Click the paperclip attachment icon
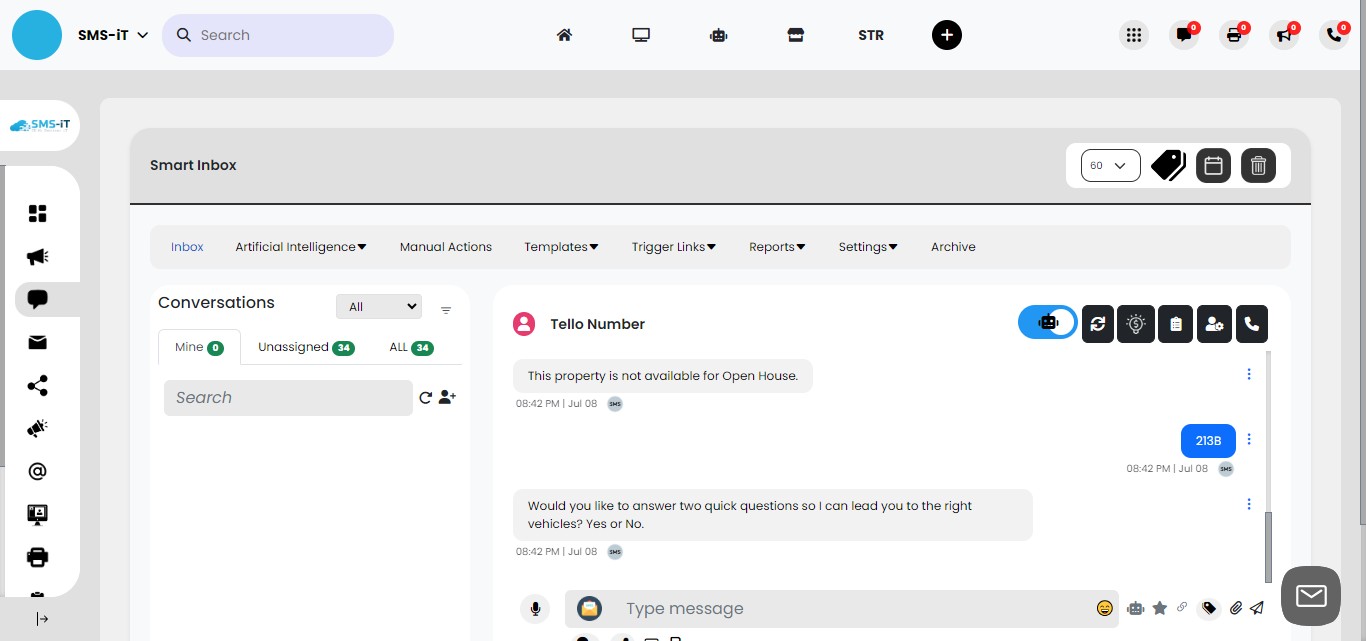 click(1236, 608)
